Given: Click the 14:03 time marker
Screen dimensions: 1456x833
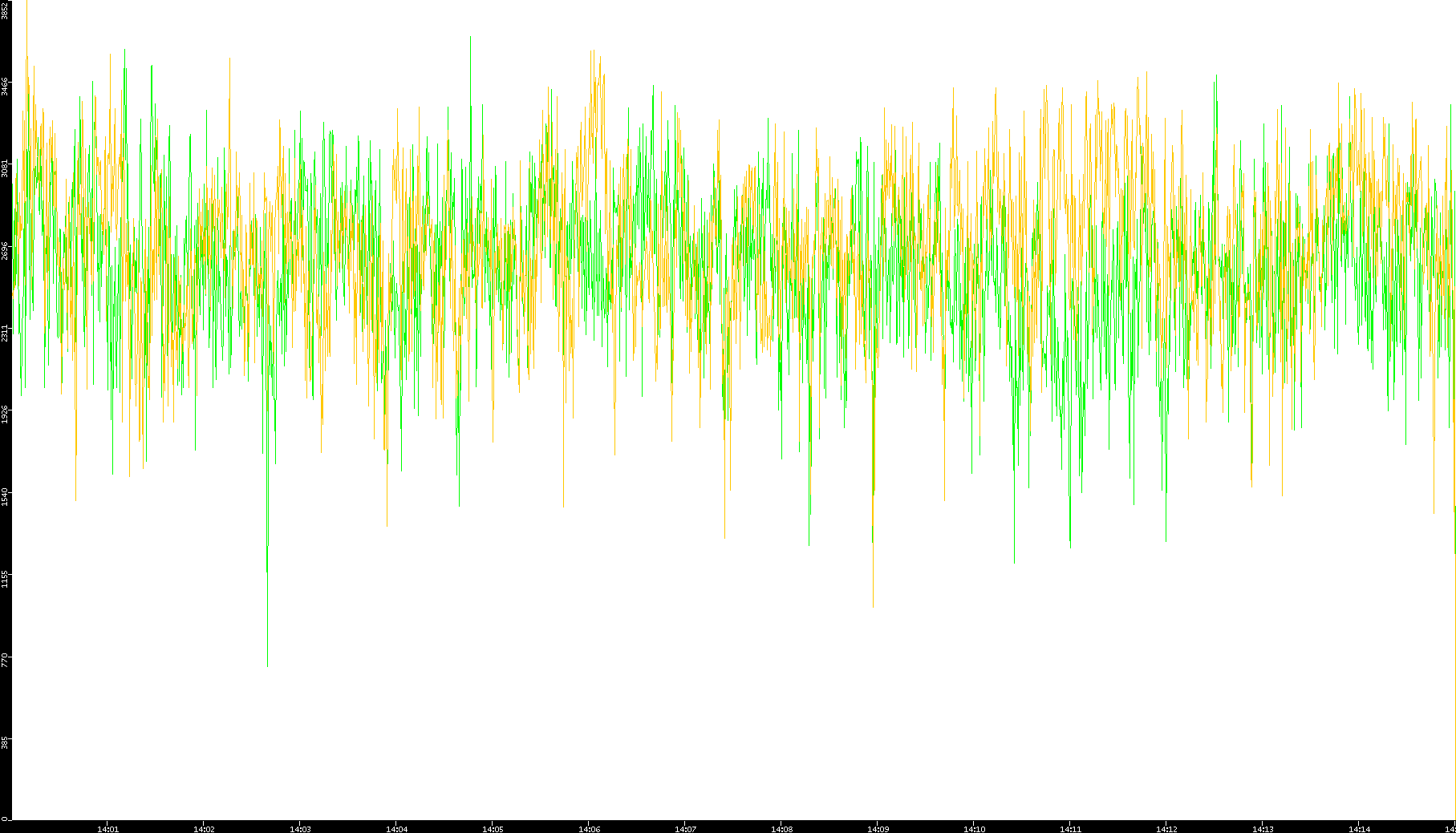Looking at the screenshot, I should pos(300,828).
